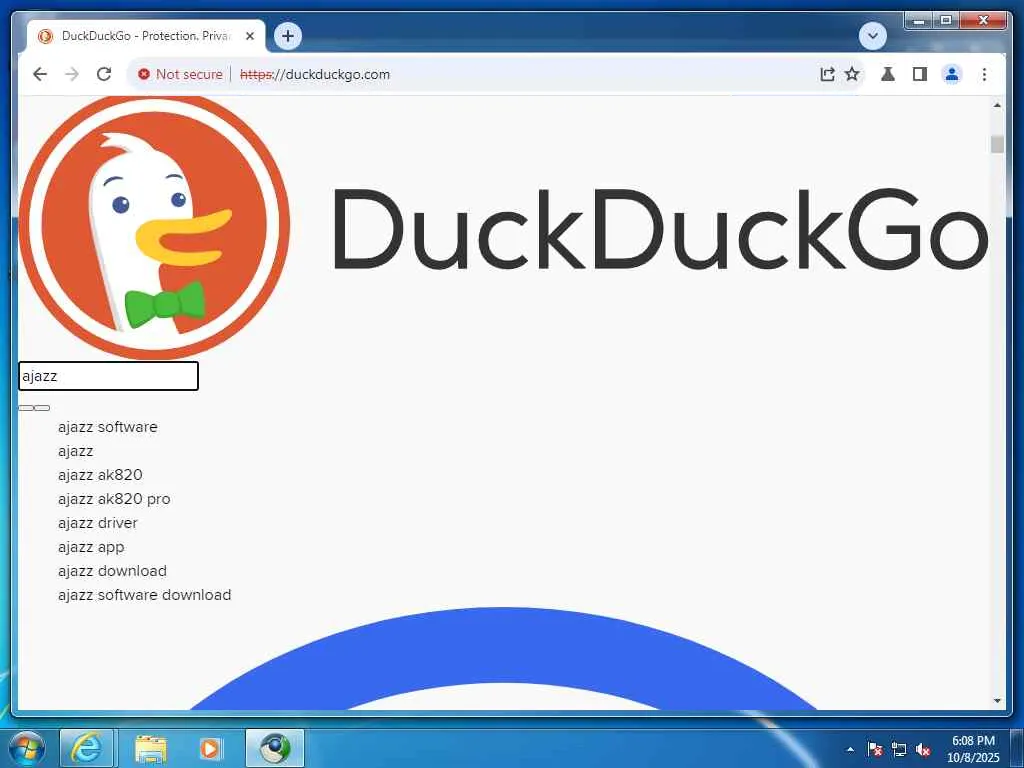The height and width of the screenshot is (768, 1024).
Task: Choose the suggestion ajazz ak820 pro
Action: 114,499
